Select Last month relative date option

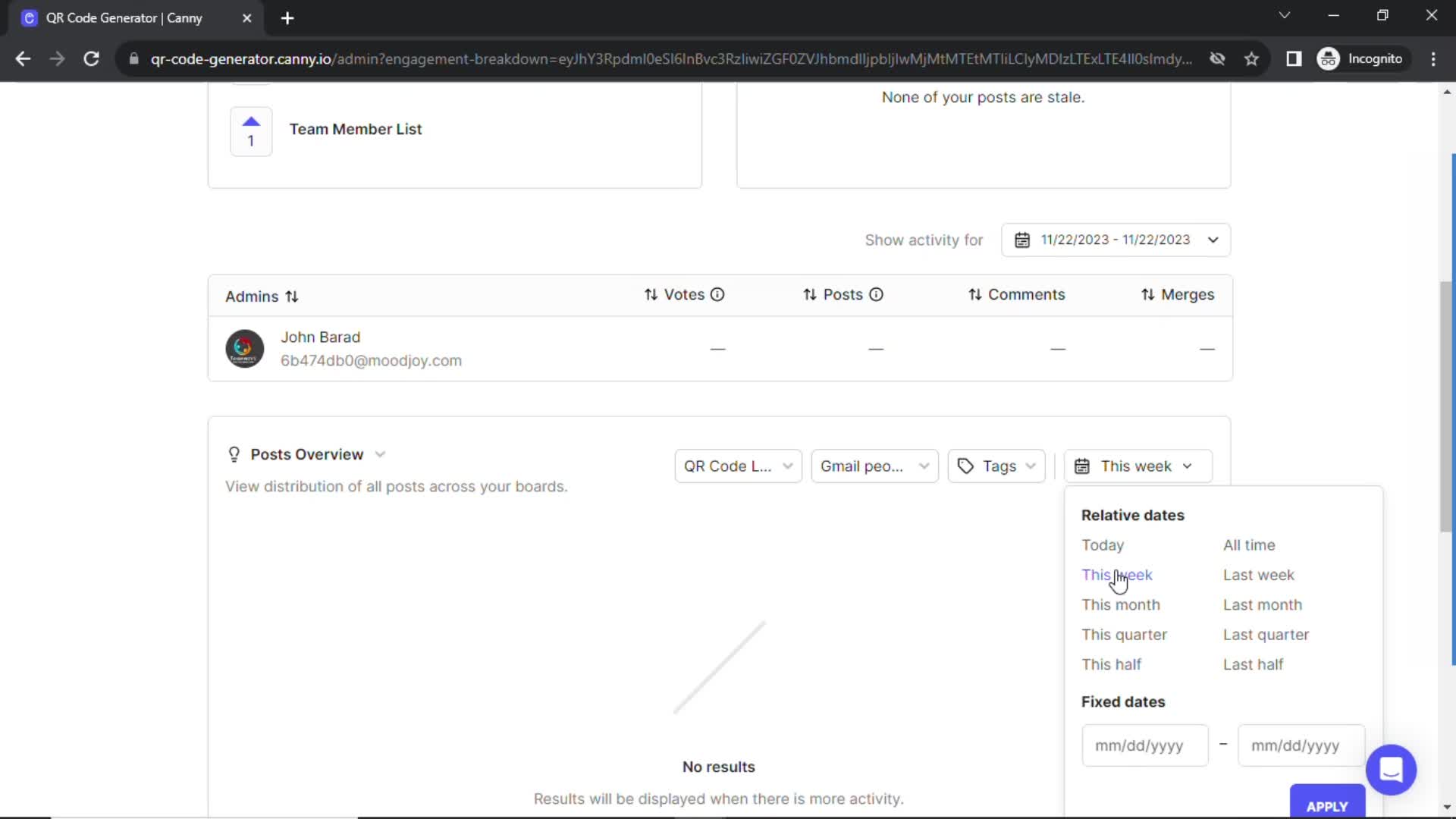1263,605
